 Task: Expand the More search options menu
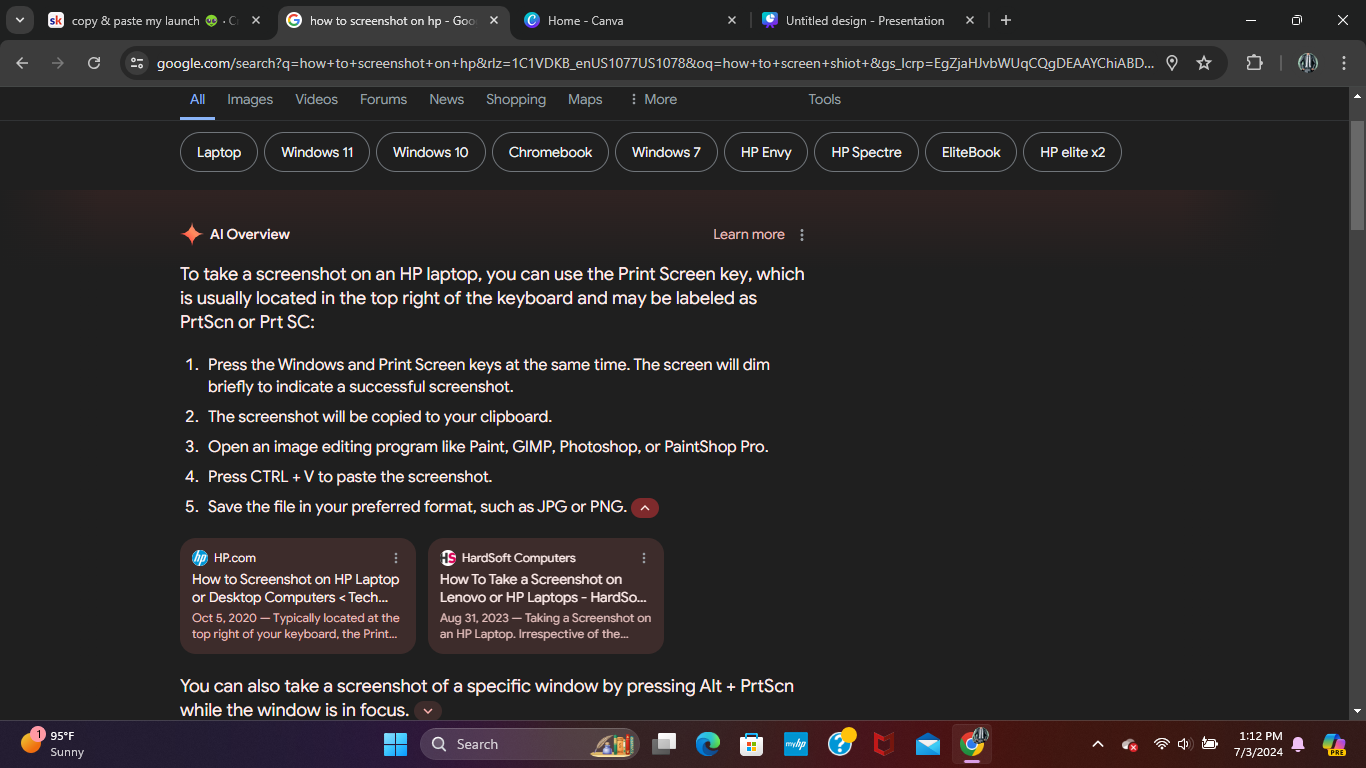[x=653, y=99]
